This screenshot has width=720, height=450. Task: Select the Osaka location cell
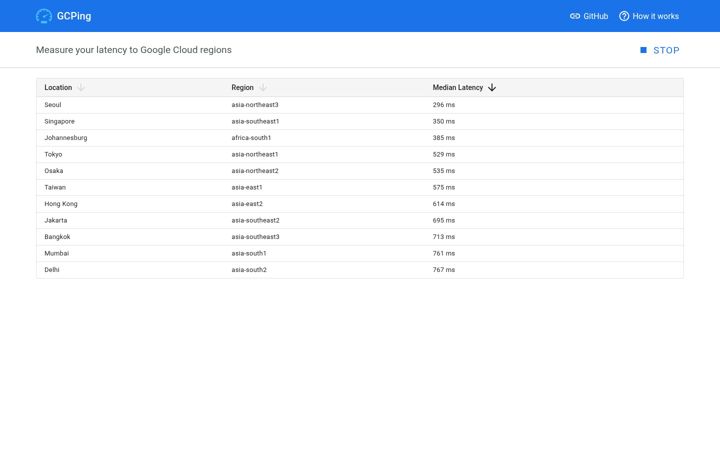(x=54, y=171)
